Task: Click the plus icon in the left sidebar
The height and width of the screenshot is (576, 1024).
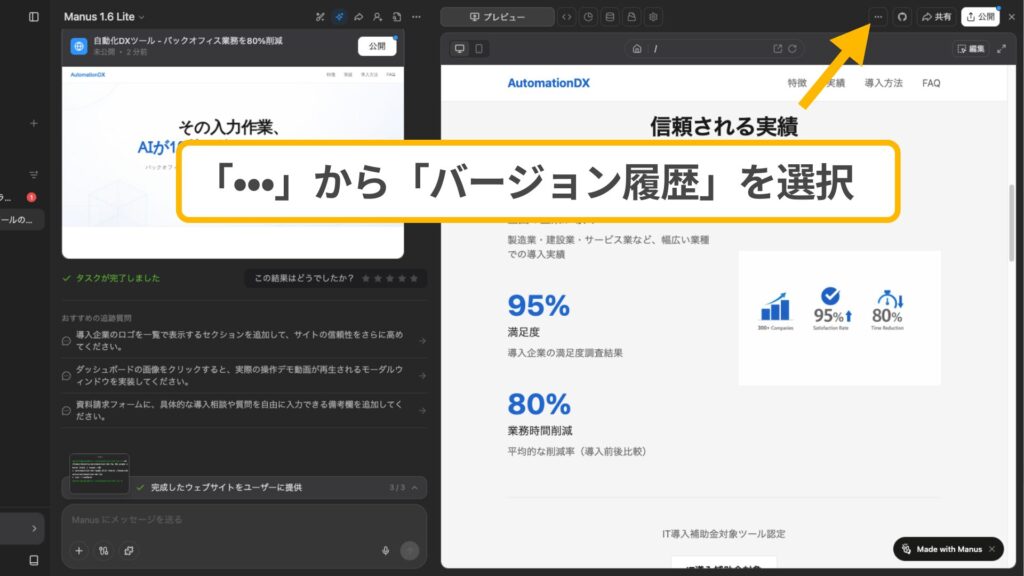Action: pyautogui.click(x=34, y=123)
